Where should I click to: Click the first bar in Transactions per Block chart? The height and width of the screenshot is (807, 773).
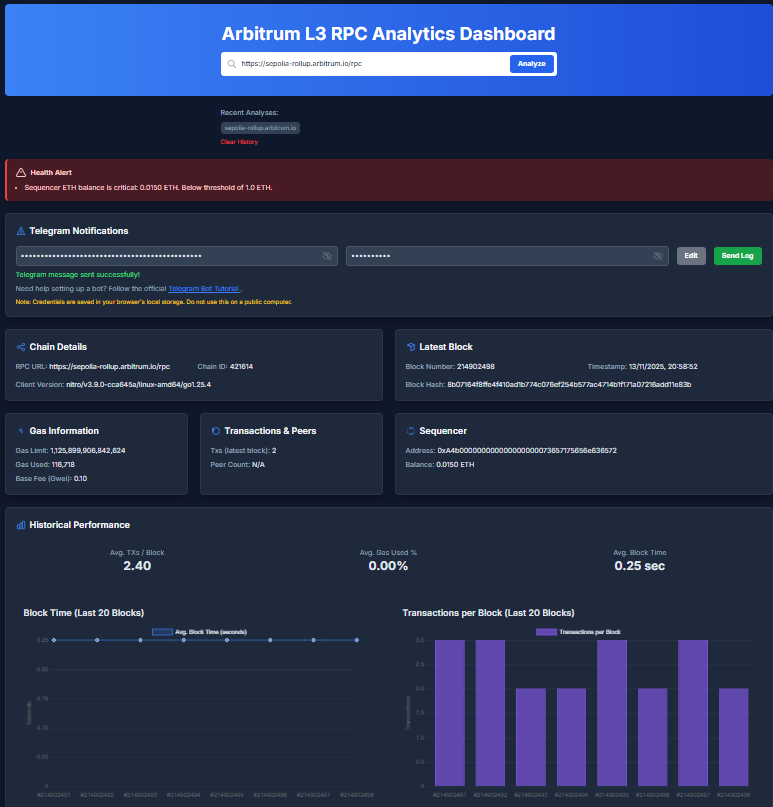(x=450, y=713)
